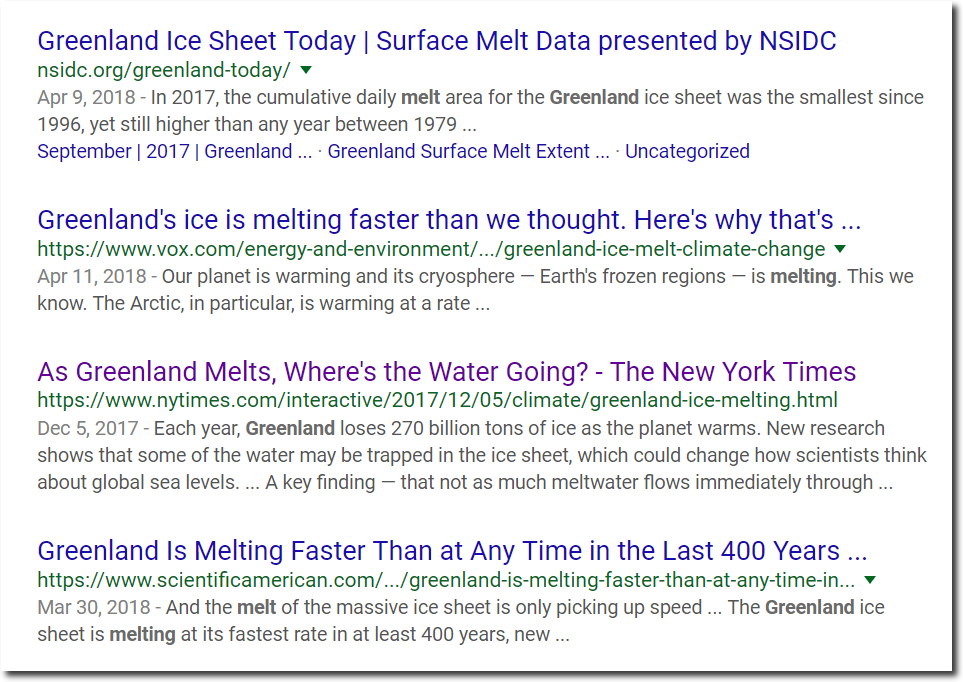Open the Greenland Surface Melt Extent sitelink

click(468, 151)
